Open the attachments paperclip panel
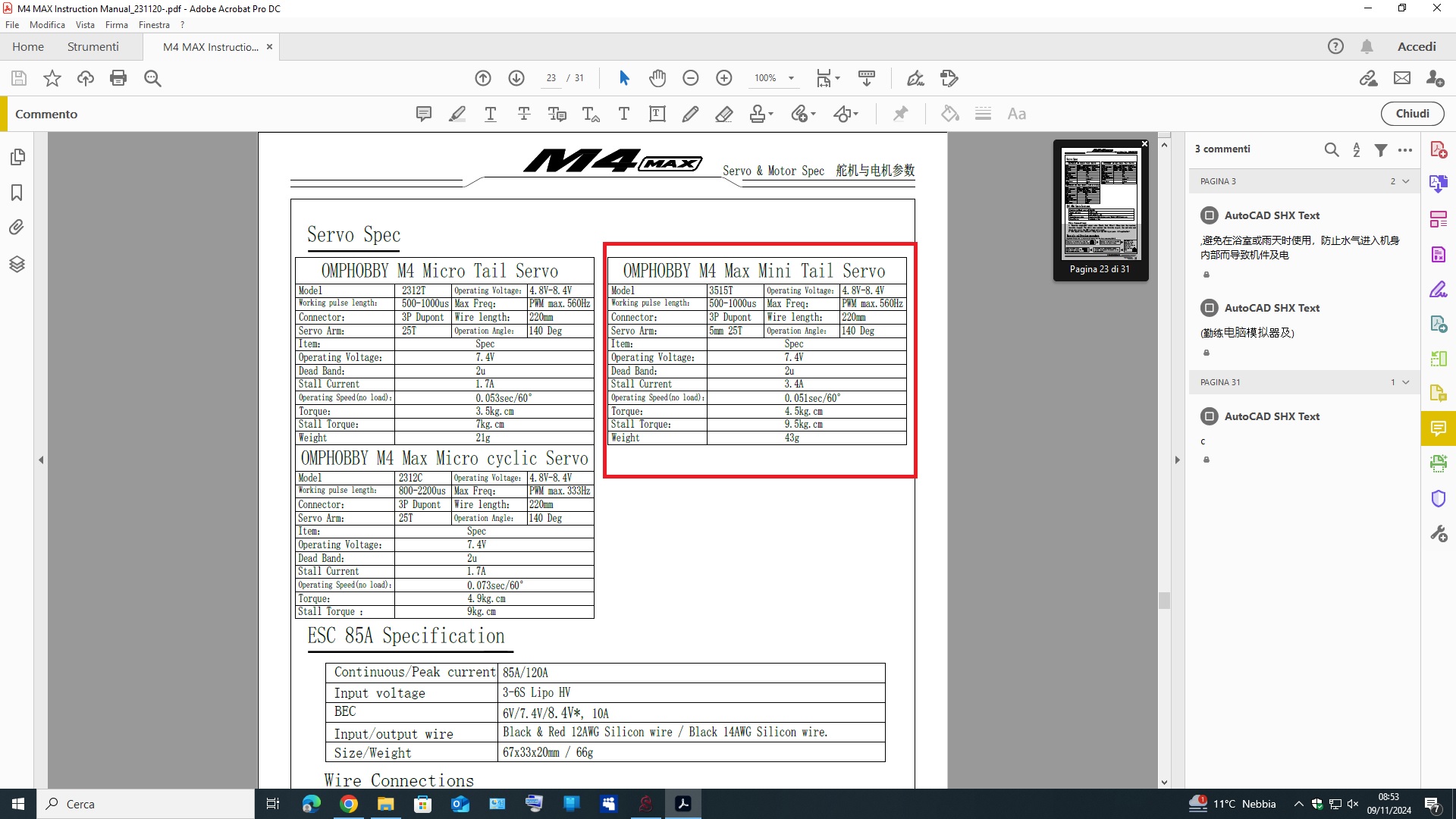This screenshot has width=1456, height=819. point(17,227)
